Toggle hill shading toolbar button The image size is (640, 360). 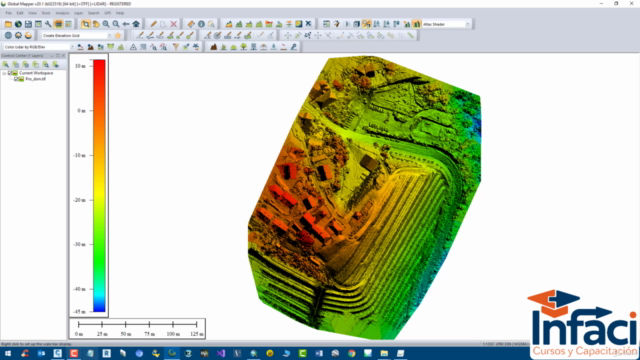(x=416, y=24)
